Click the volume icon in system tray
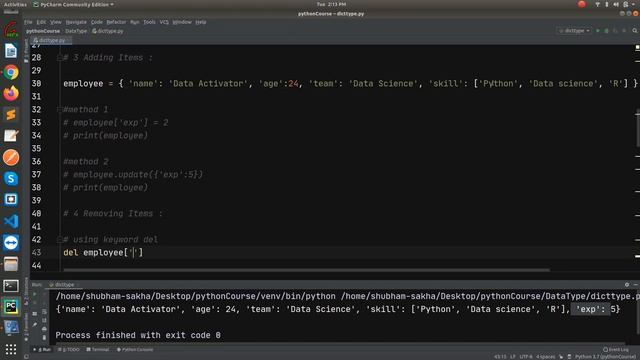640x360 pixels. (616, 4)
